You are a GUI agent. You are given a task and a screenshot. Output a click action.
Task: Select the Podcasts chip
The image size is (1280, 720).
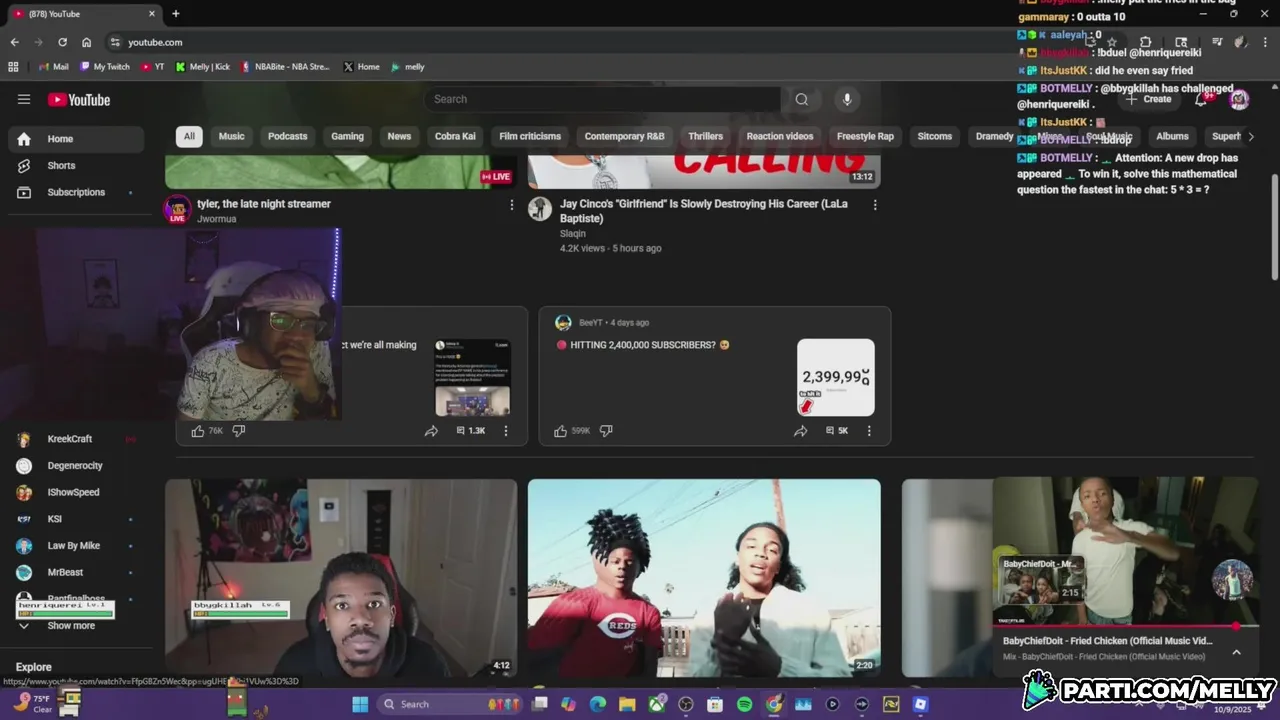[288, 136]
